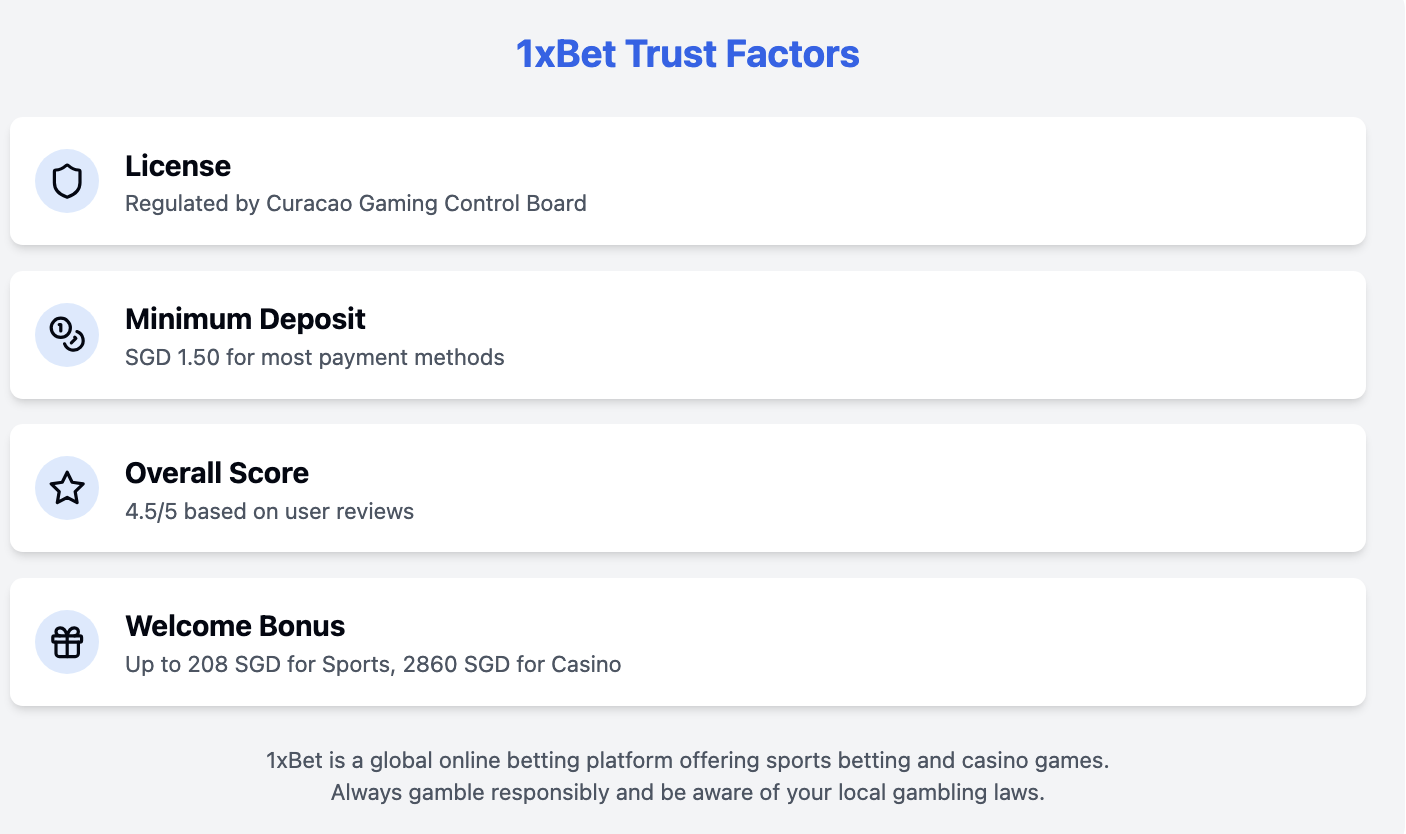
Task: Open the 1xBet Trust Factors heading
Action: coord(687,53)
